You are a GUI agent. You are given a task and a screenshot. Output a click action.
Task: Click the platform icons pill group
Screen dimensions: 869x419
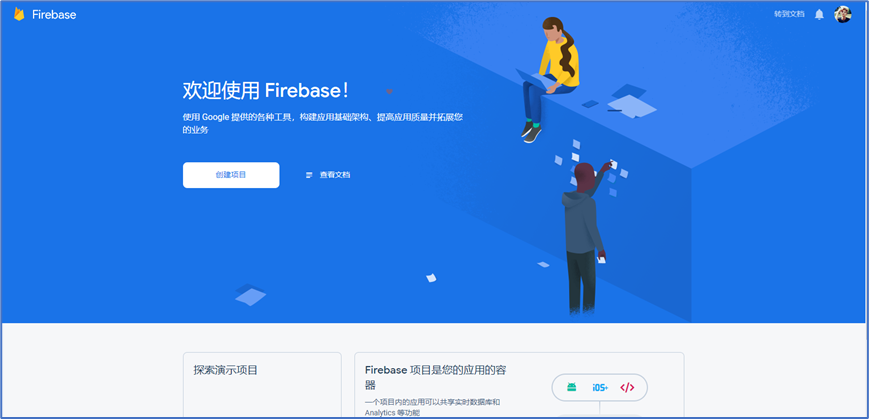(600, 387)
